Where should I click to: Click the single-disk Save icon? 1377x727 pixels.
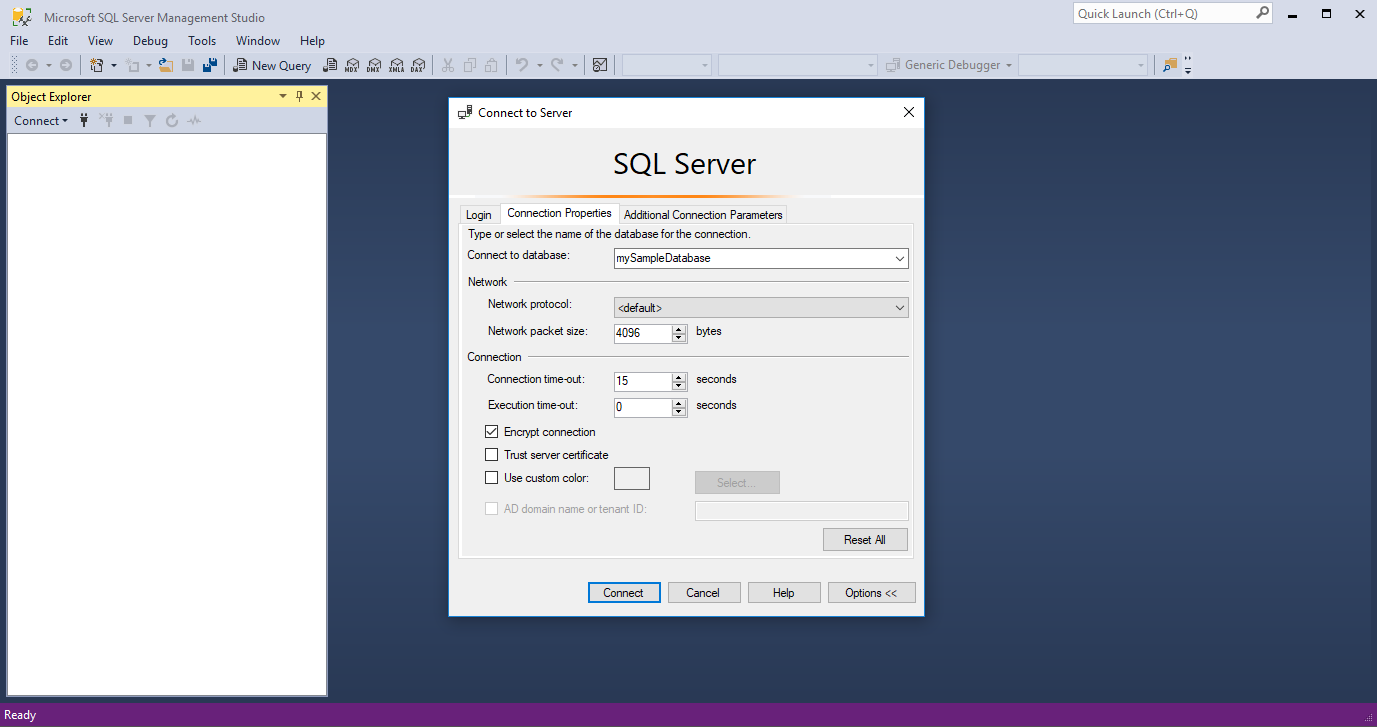click(x=188, y=65)
